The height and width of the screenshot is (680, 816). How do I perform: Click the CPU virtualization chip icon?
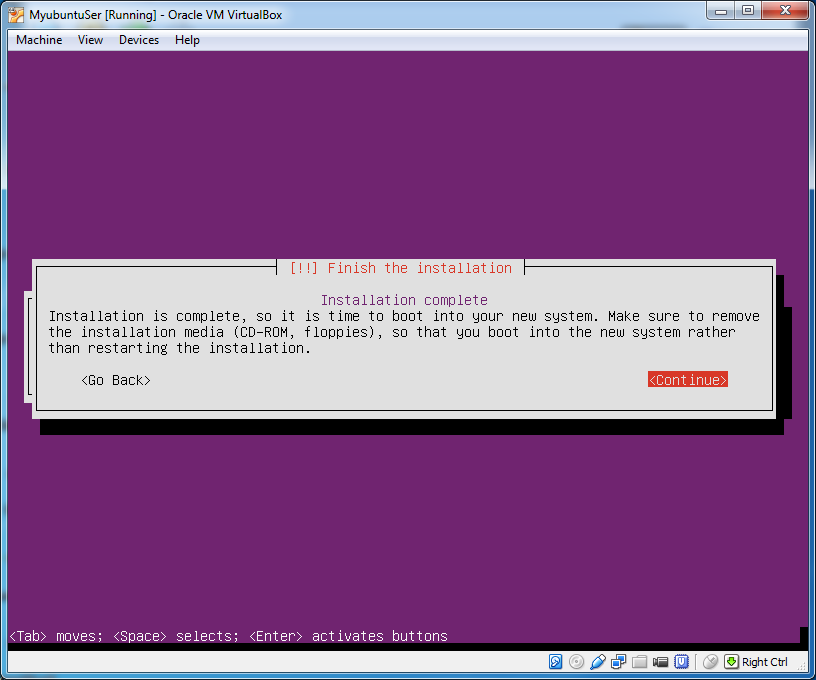pos(681,662)
